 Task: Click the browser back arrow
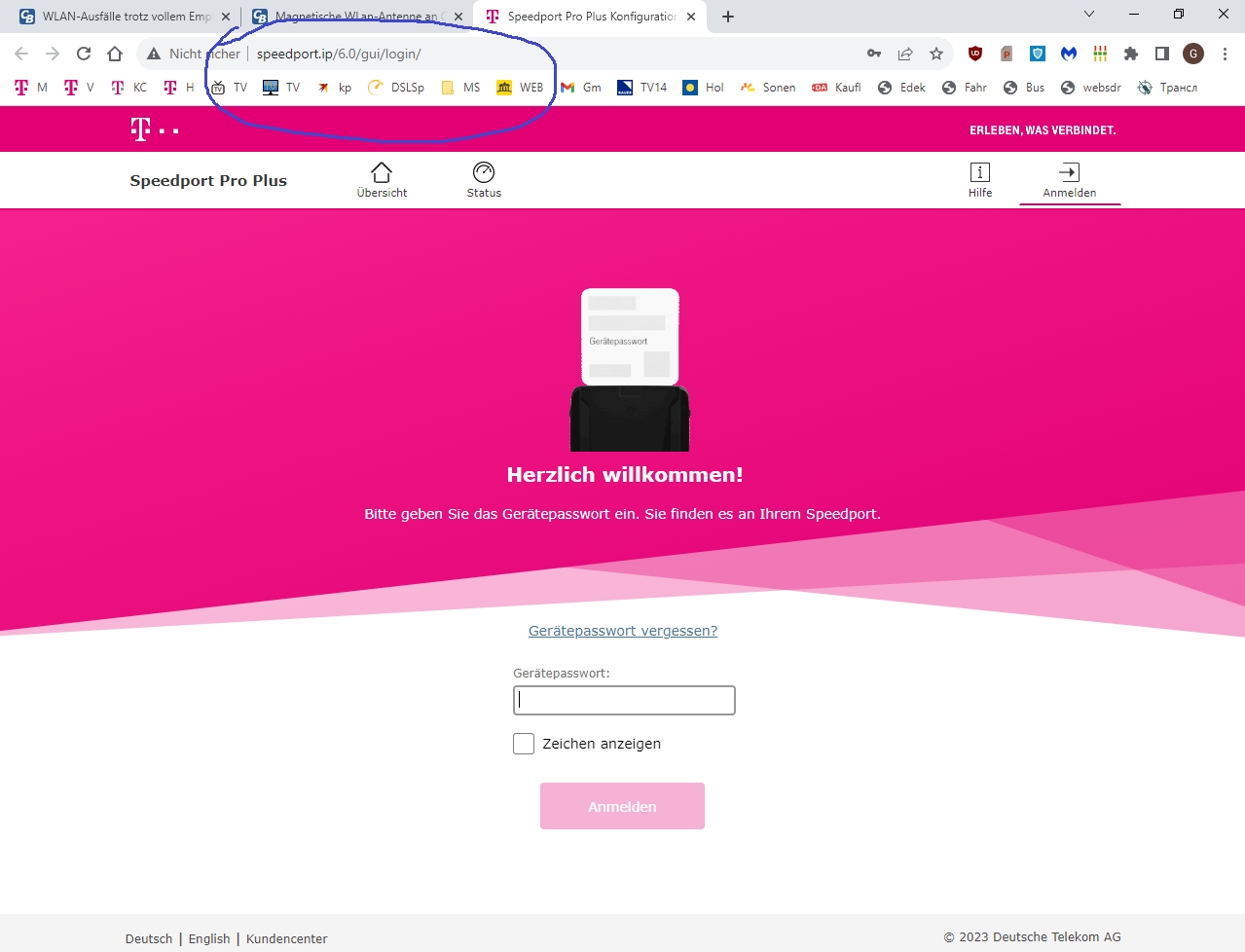click(x=21, y=54)
